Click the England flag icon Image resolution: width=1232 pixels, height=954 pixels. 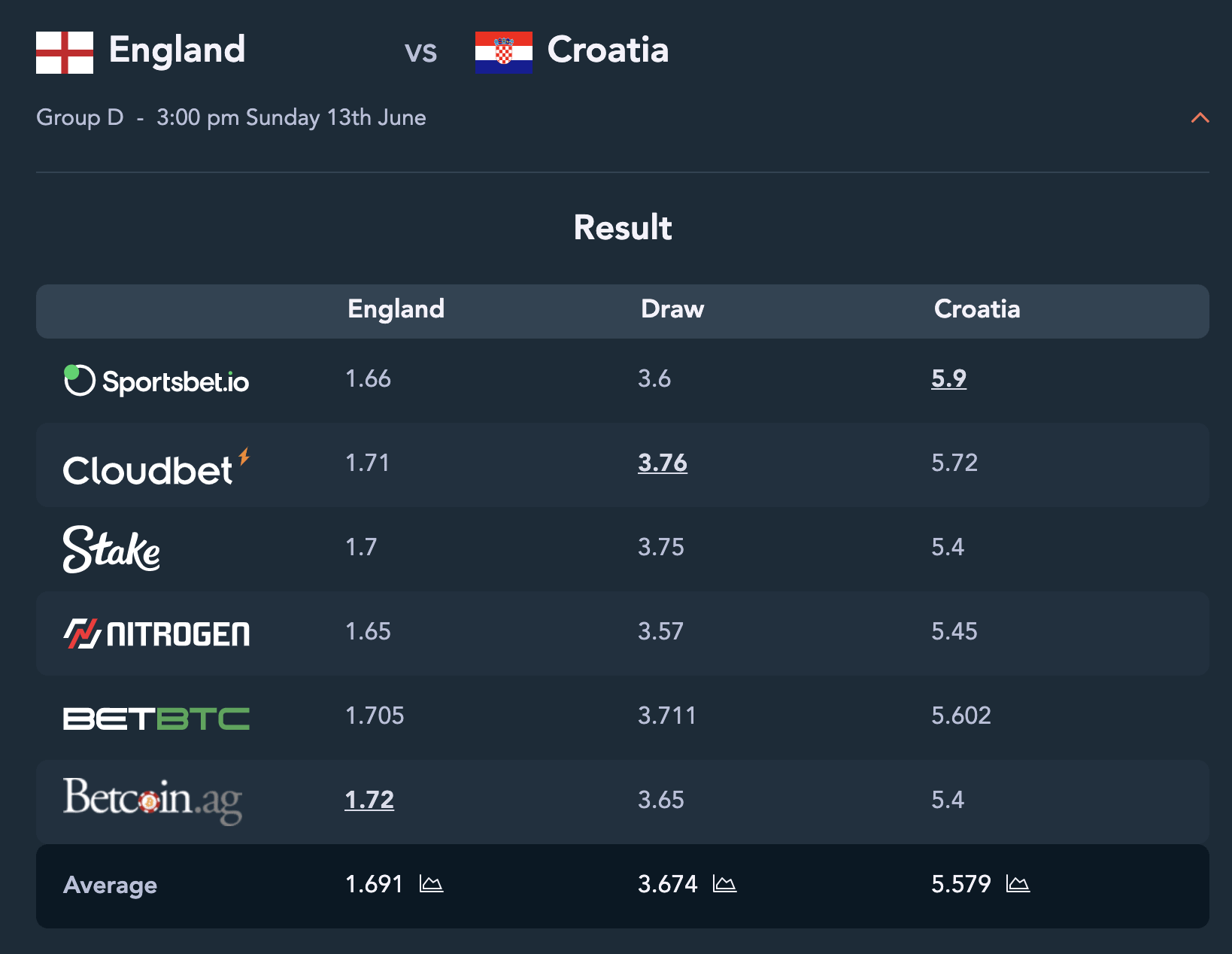(x=65, y=53)
